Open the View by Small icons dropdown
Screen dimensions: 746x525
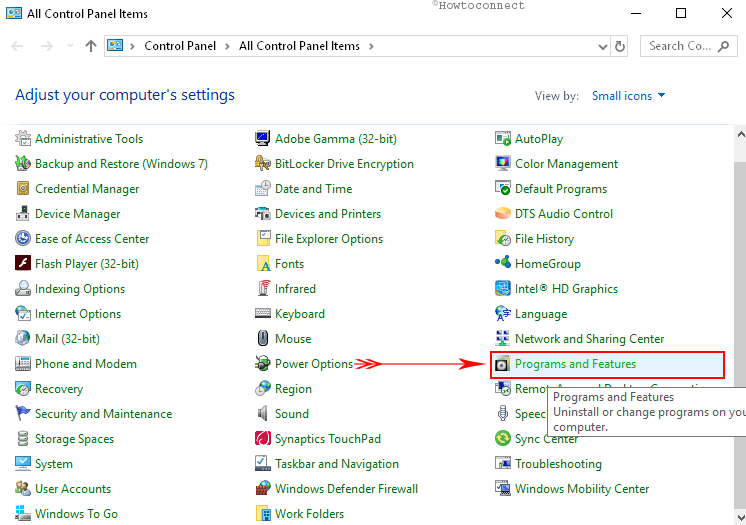pyautogui.click(x=628, y=96)
